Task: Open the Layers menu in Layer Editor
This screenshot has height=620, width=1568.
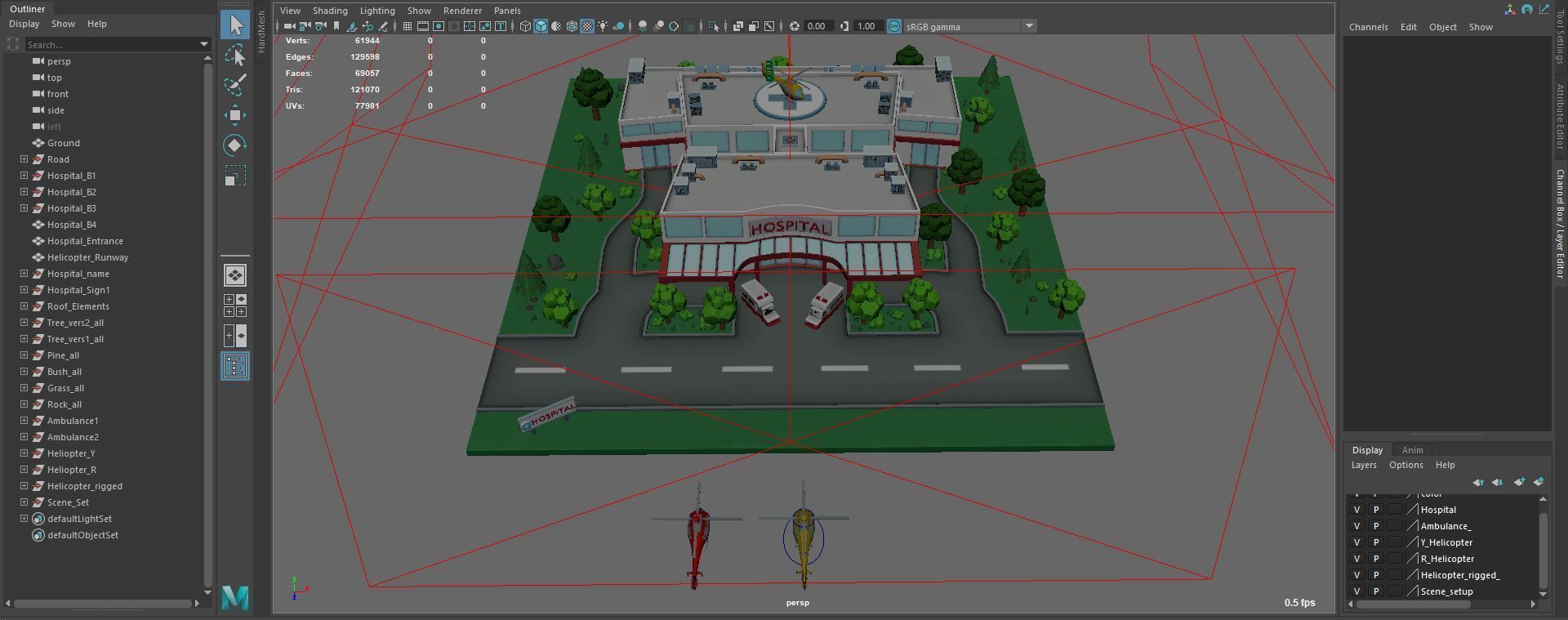Action: (1363, 465)
